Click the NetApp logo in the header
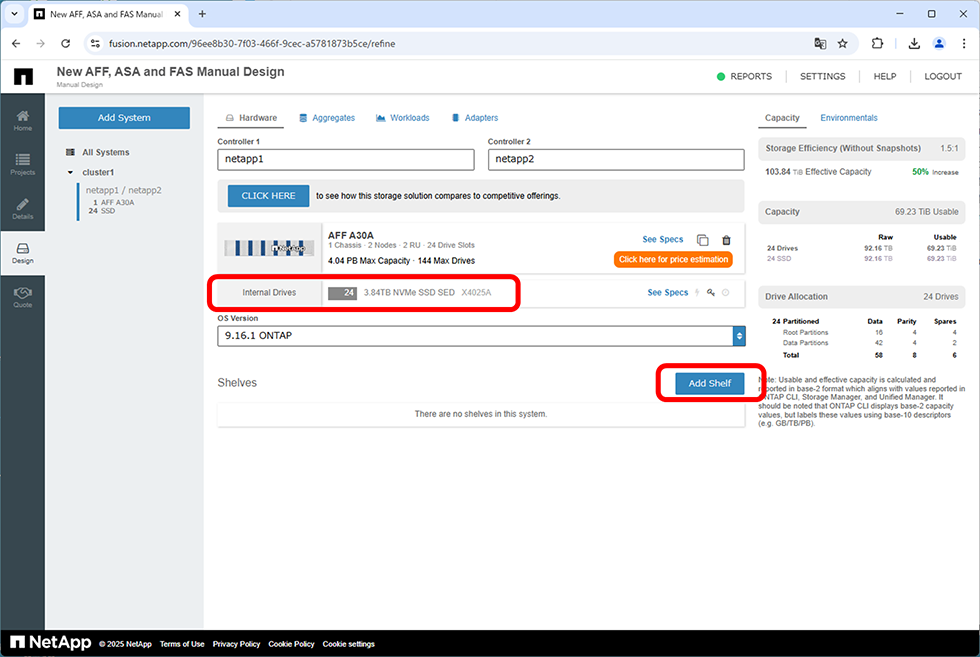Screen dimensions: 980x657 pos(23,76)
